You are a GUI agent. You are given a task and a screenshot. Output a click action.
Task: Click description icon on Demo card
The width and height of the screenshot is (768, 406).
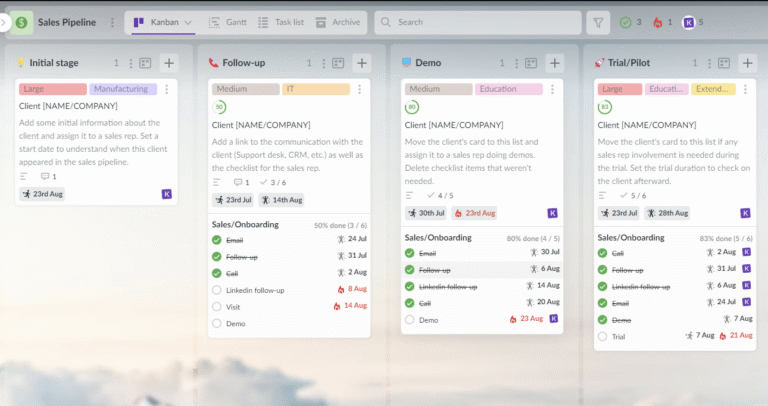(x=409, y=195)
